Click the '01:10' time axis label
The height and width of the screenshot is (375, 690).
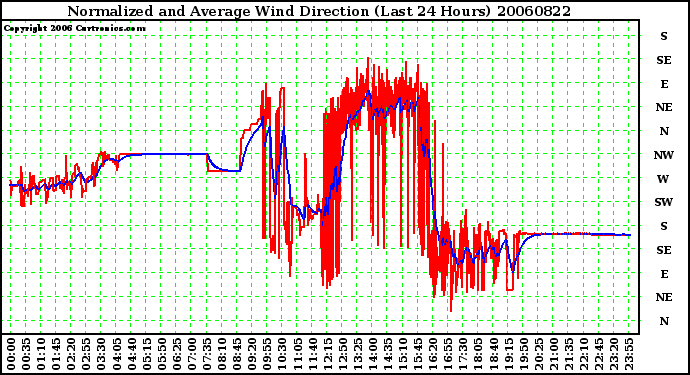pyautogui.click(x=40, y=354)
